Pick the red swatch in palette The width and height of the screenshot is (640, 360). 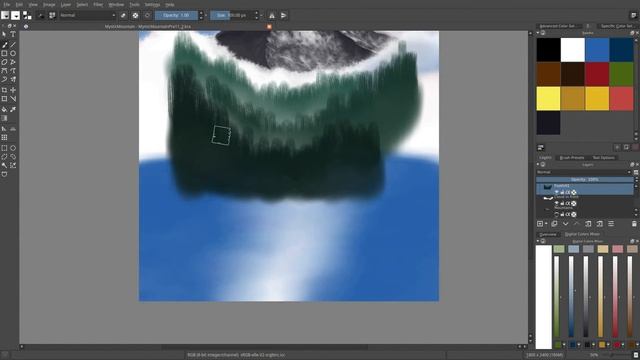click(x=597, y=74)
